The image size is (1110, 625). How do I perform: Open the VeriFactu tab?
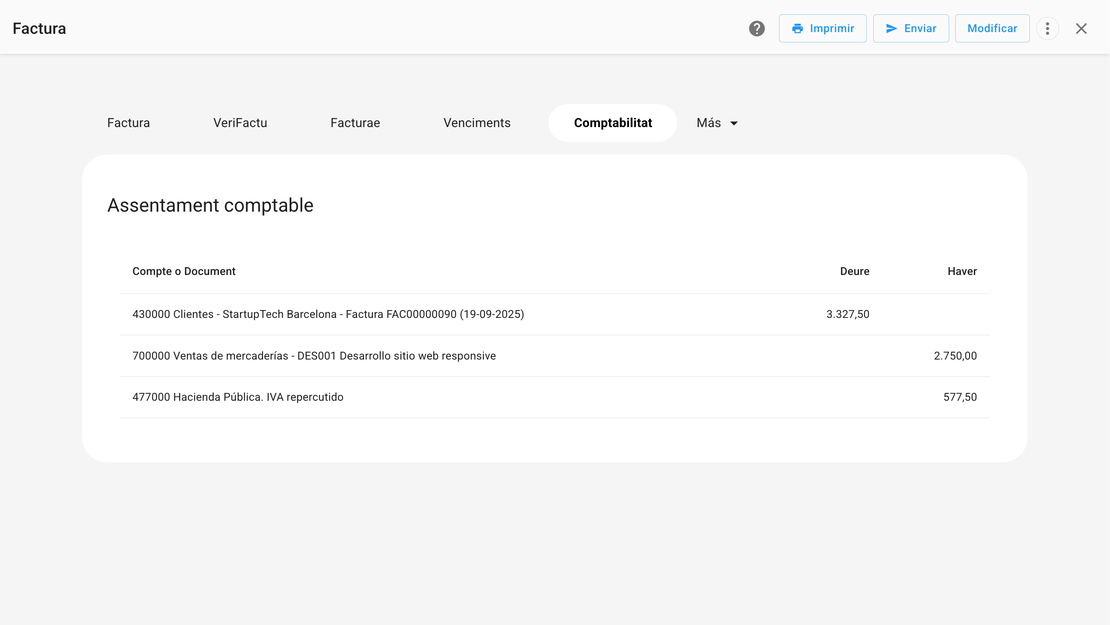coord(240,123)
